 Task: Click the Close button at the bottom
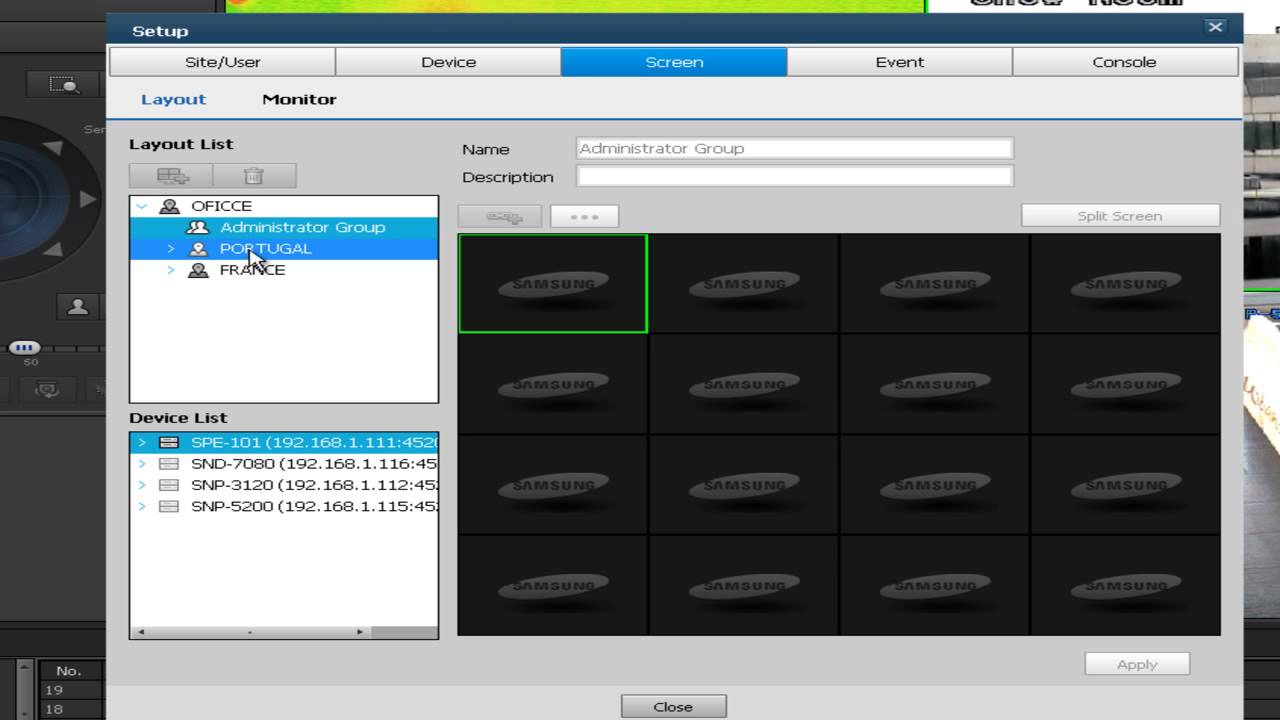[x=673, y=706]
